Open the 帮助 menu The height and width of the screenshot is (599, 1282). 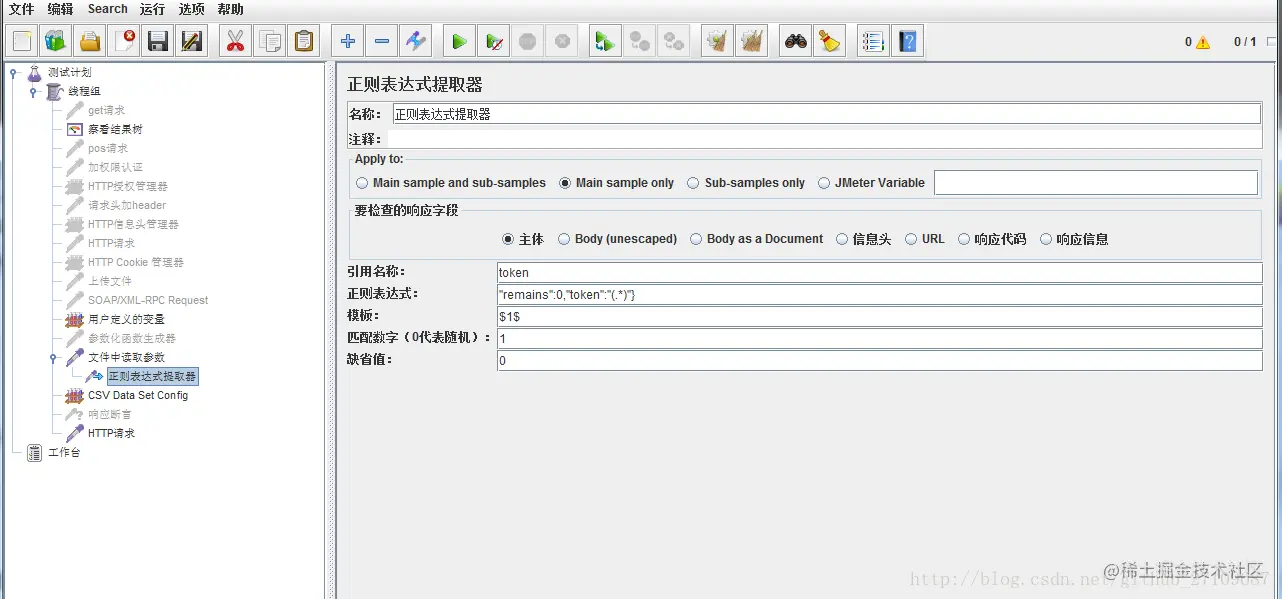point(230,9)
